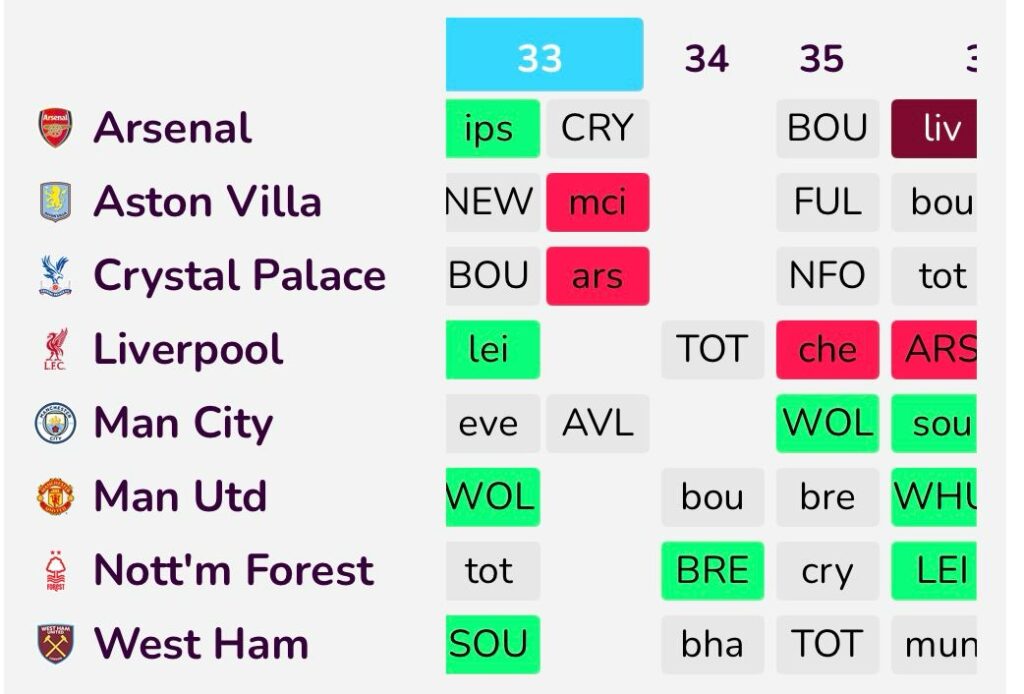Open Arsenal's green ips fixture cell
Screen dimensions: 1024x694
492,129
